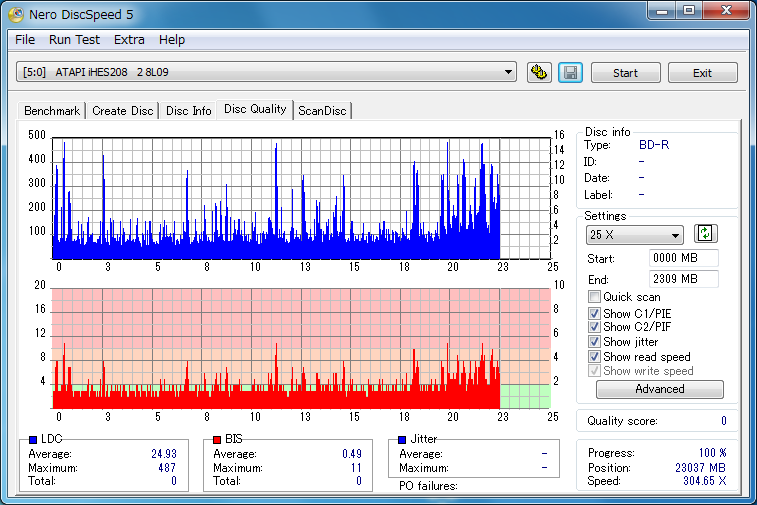Toggle the Show C2/PIF checkbox
Screen dimensions: 757x505
pos(594,327)
